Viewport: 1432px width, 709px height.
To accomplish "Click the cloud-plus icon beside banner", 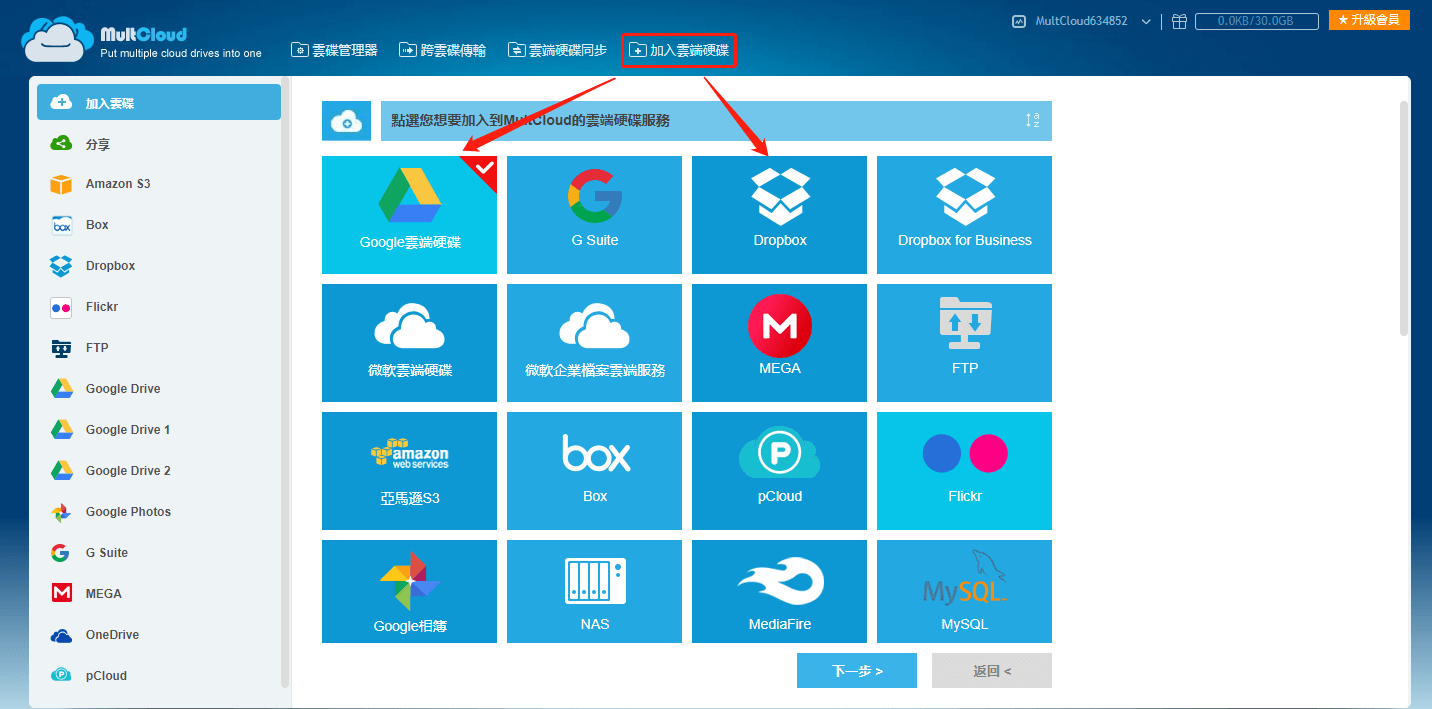I will tap(347, 120).
